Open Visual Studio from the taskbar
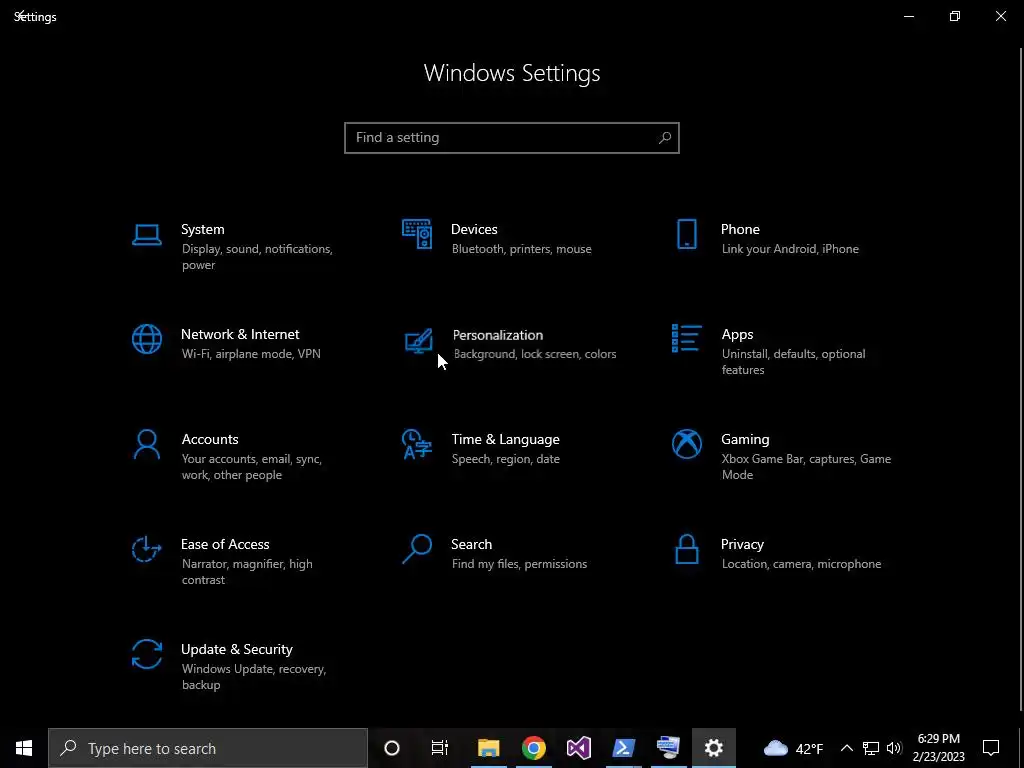The image size is (1024, 768). (x=579, y=748)
